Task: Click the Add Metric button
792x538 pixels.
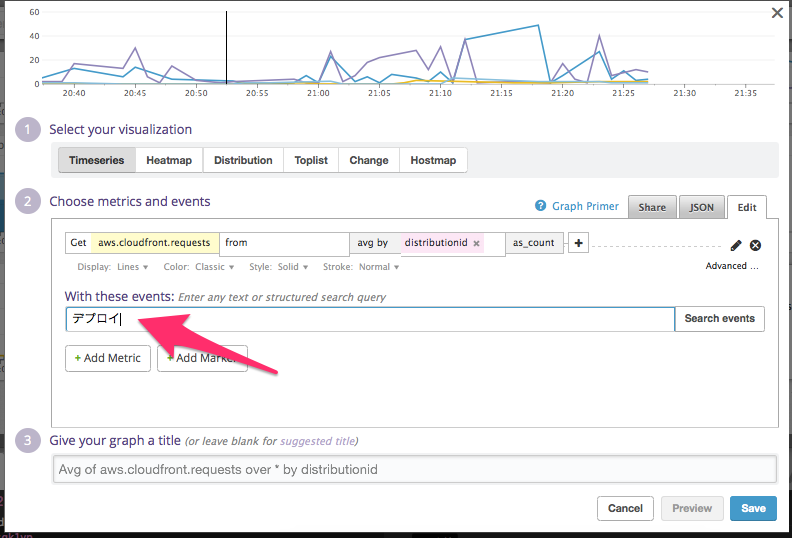Action: pyautogui.click(x=108, y=358)
